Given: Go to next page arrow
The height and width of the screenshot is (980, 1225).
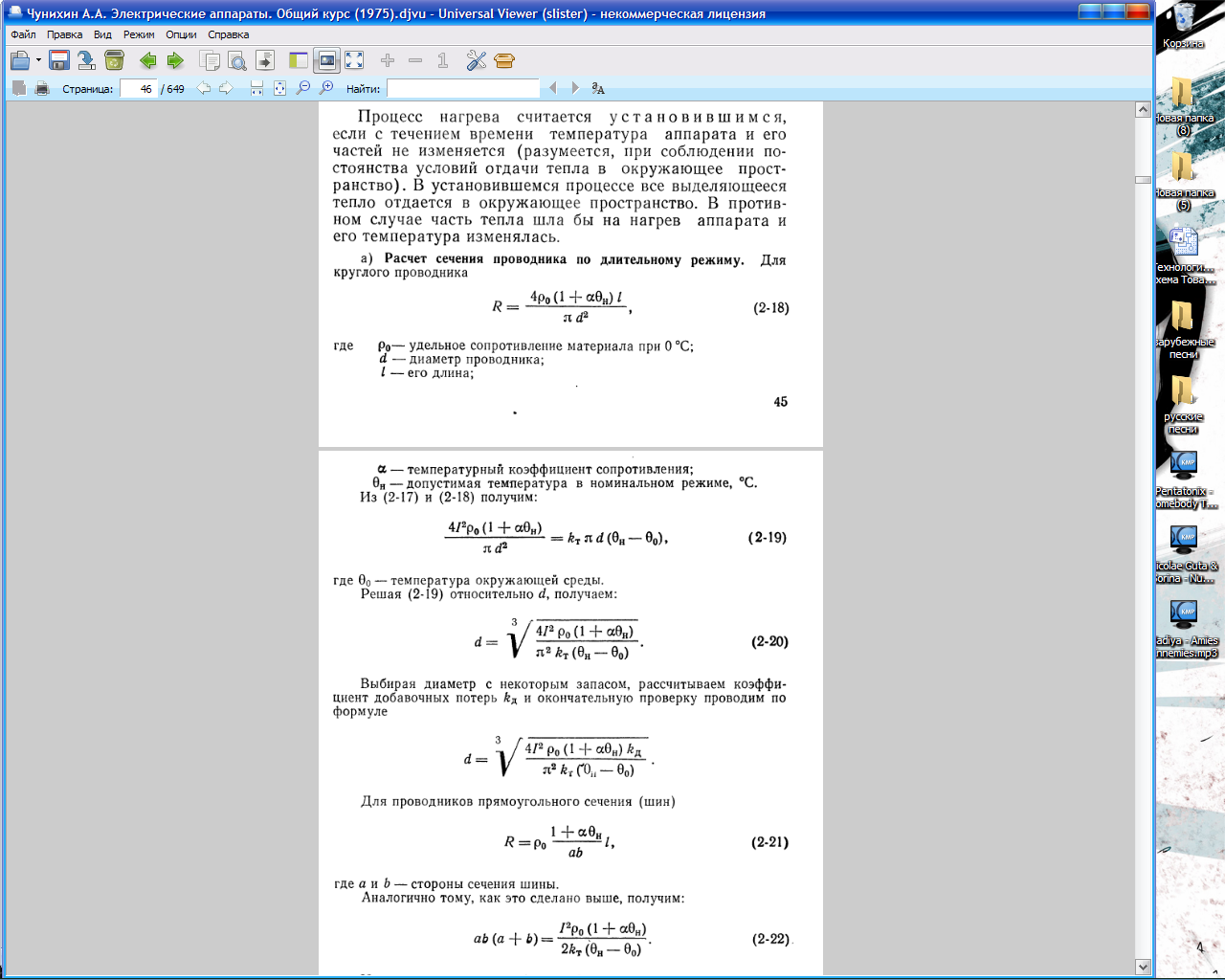Looking at the screenshot, I should pos(226,88).
